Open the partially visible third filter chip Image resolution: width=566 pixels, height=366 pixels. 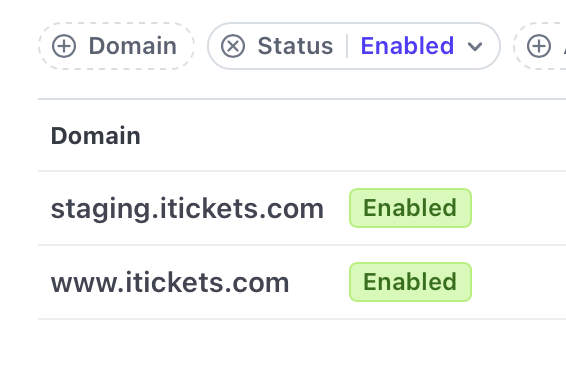[x=540, y=46]
